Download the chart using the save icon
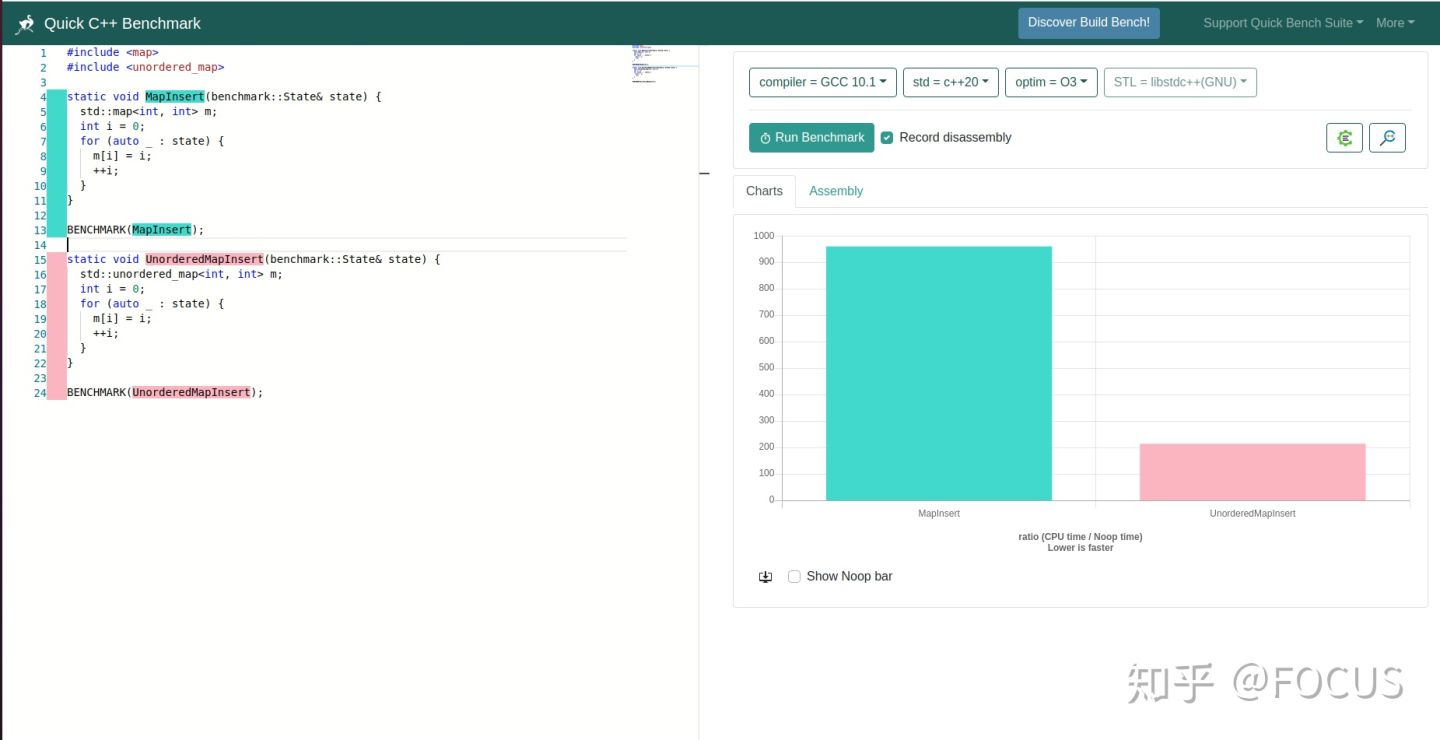 point(765,577)
